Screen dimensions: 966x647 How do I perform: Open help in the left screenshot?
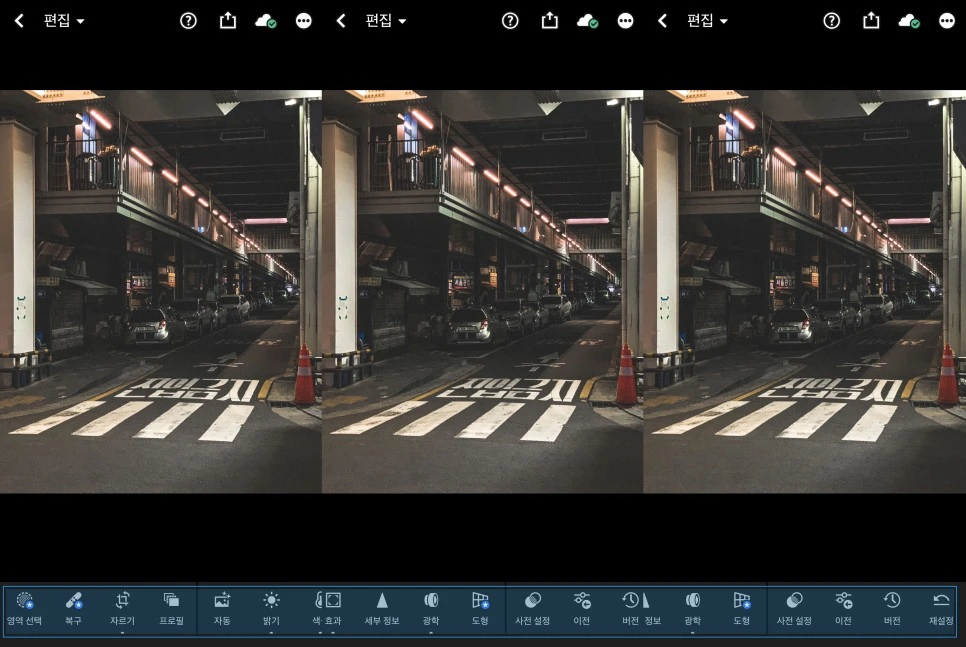click(x=189, y=21)
